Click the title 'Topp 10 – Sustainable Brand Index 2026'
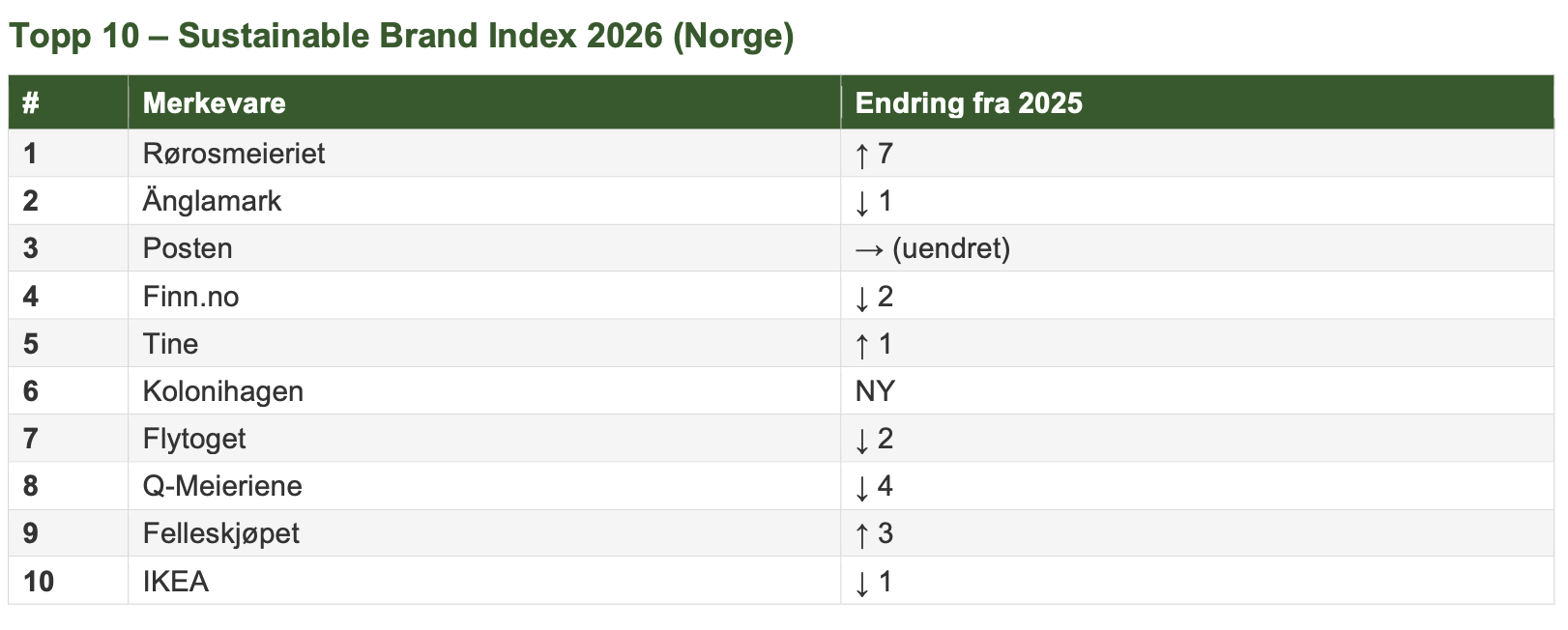Image resolution: width=1568 pixels, height=630 pixels. tap(401, 37)
